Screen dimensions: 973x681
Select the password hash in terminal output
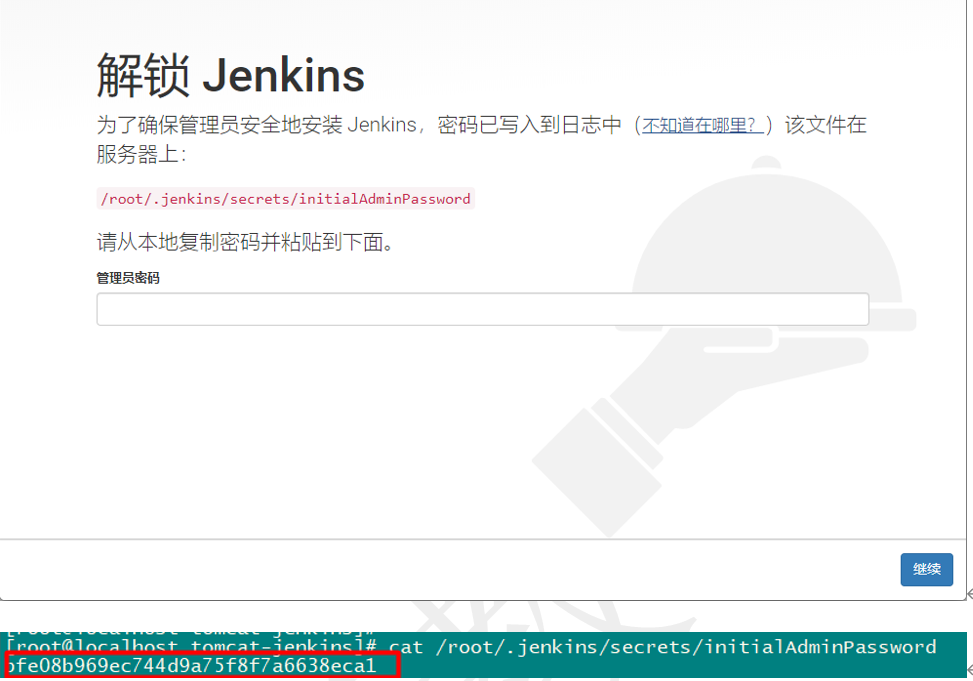click(x=191, y=665)
